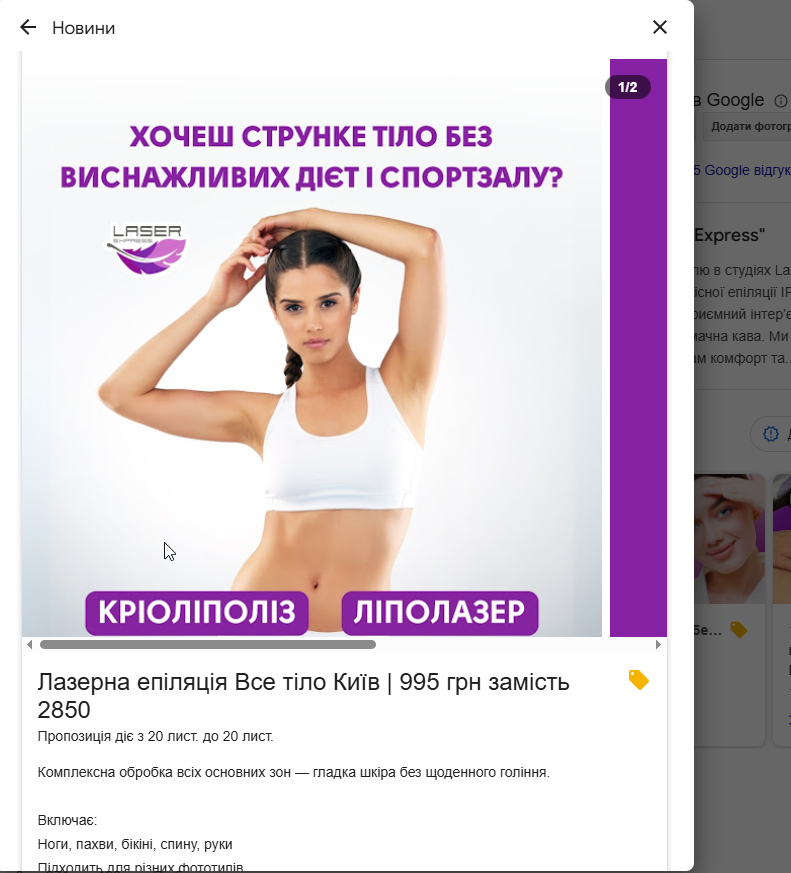Click the horizontal image scrollbar thumb
The image size is (791, 873).
click(208, 644)
